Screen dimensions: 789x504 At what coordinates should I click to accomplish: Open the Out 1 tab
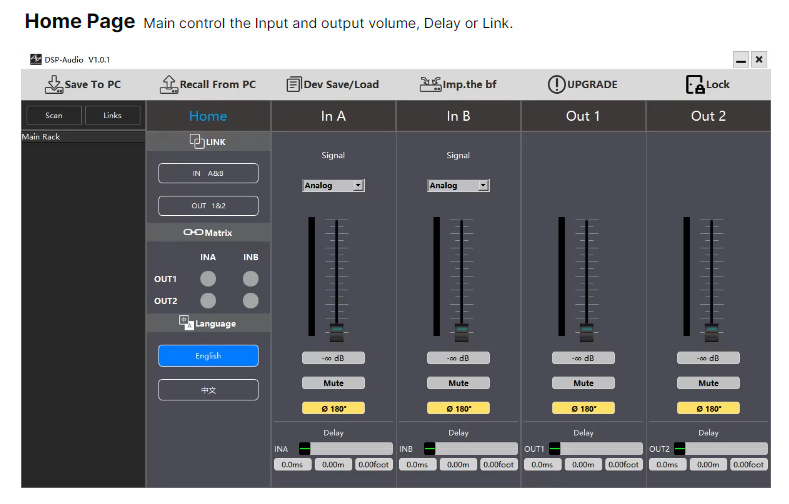point(583,116)
